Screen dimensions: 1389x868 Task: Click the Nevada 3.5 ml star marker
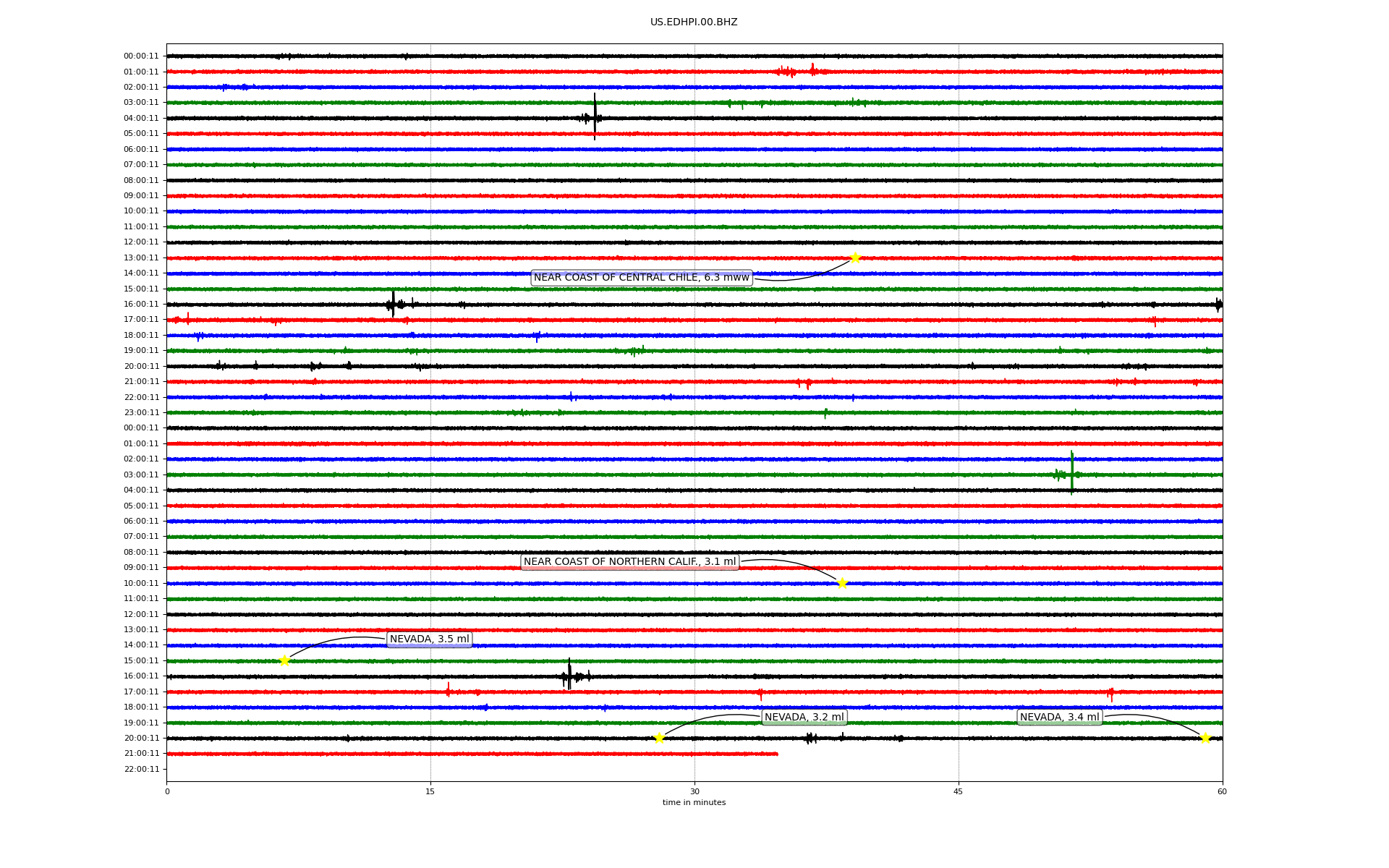click(284, 660)
